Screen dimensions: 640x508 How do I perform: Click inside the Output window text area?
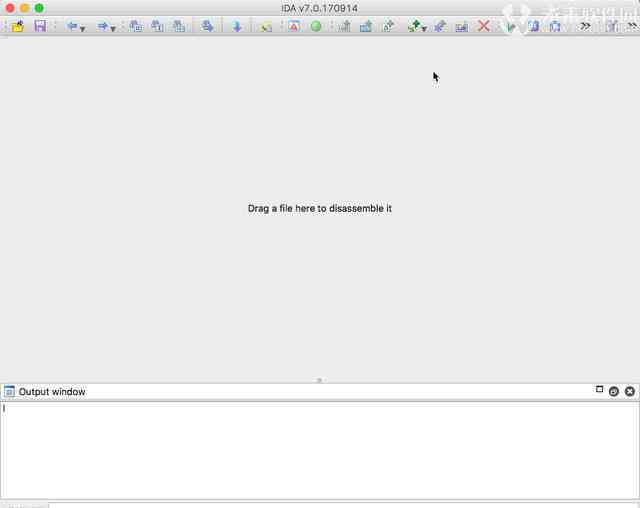(x=320, y=450)
